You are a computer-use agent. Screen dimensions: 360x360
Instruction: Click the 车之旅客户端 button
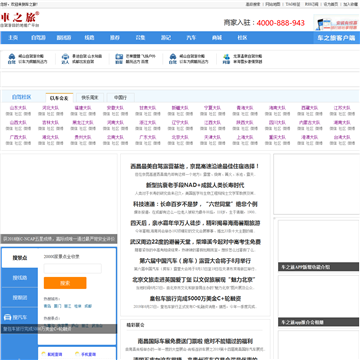point(336,38)
